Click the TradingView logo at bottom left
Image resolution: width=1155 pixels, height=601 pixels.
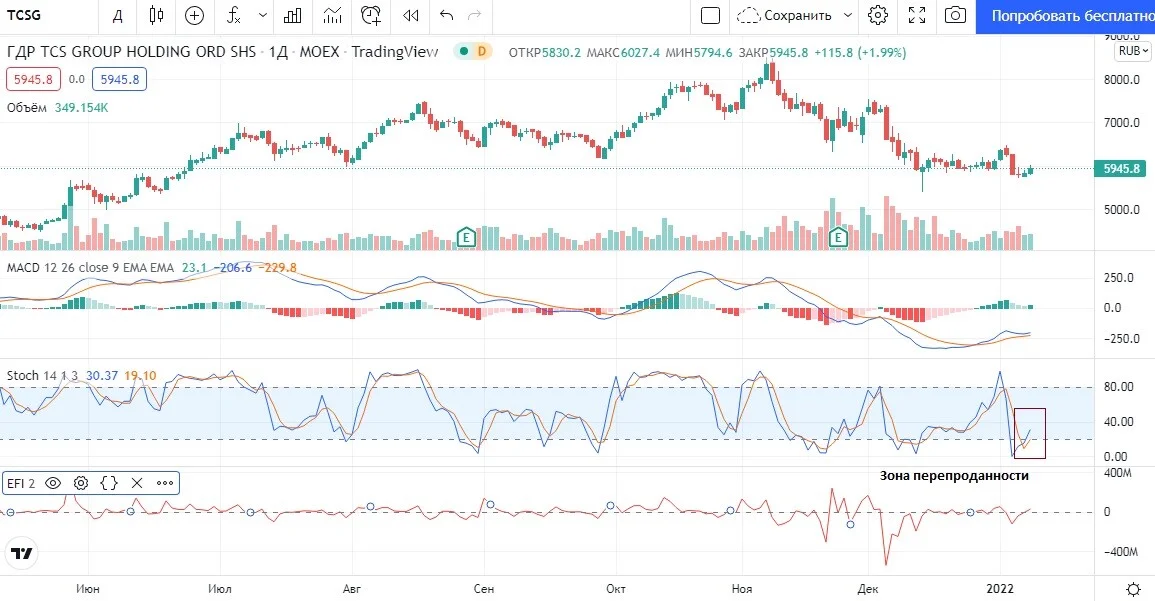22,554
